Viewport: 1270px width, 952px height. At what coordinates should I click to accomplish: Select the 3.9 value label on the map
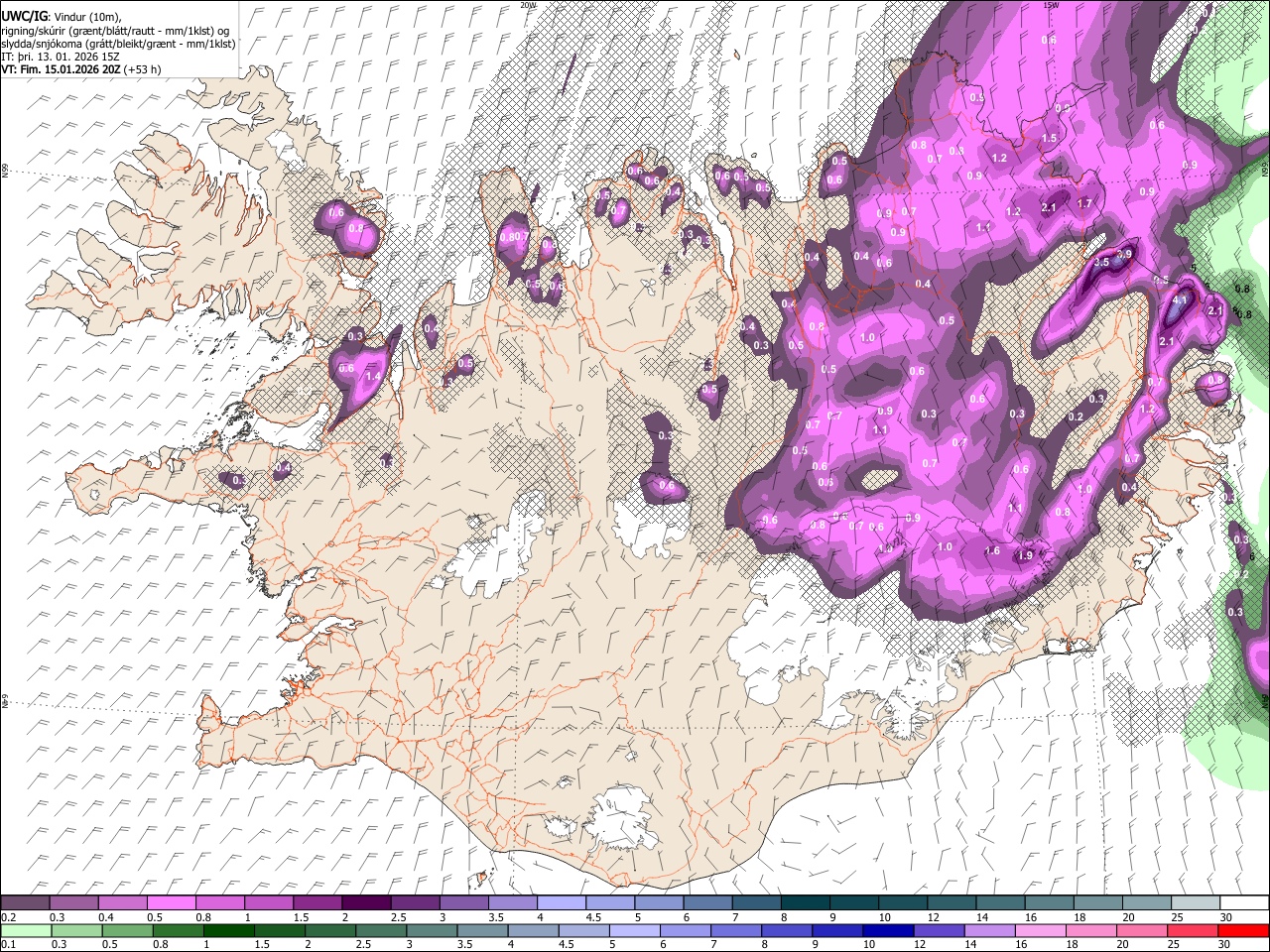1124,254
